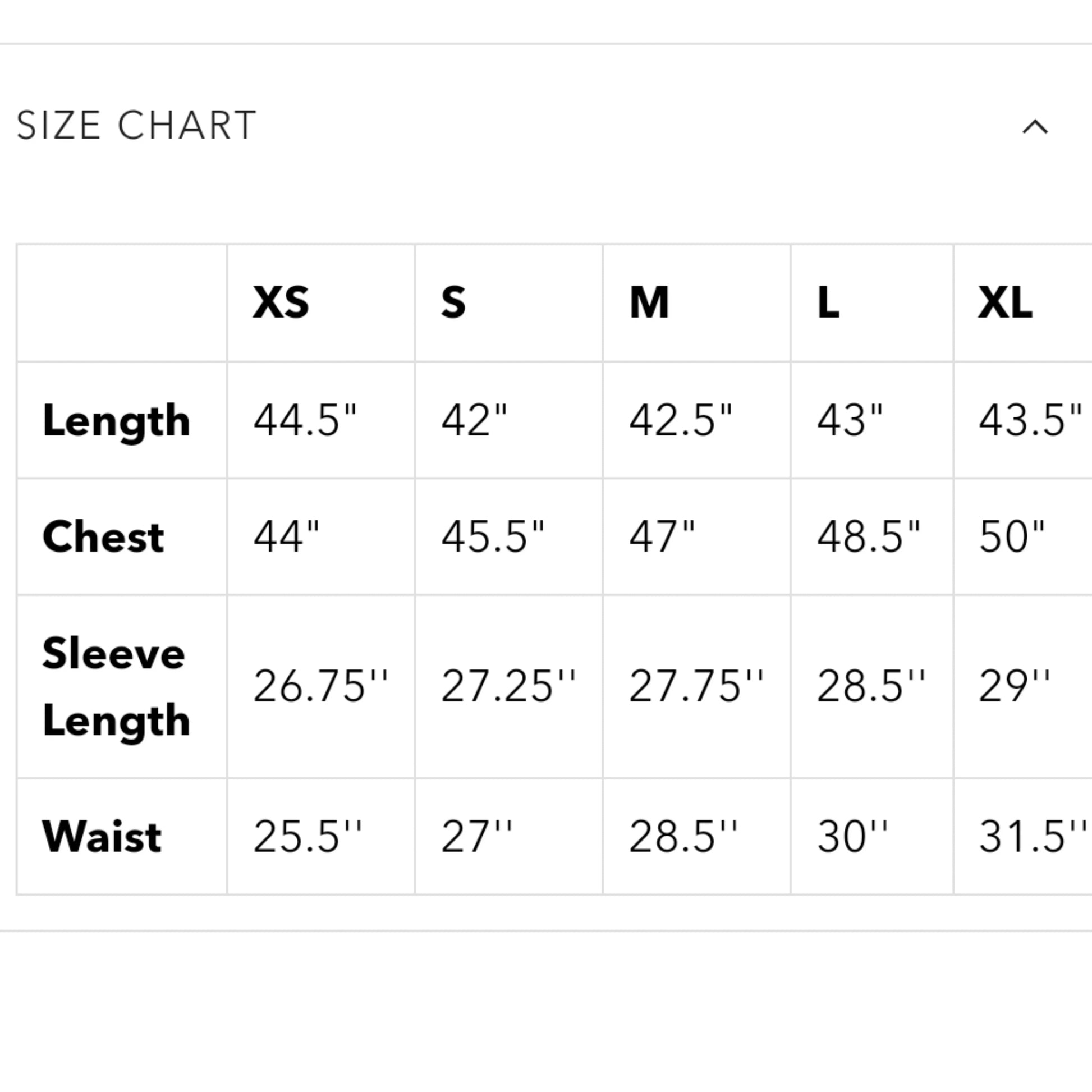
Task: Select the XL column header
Action: click(x=1005, y=302)
